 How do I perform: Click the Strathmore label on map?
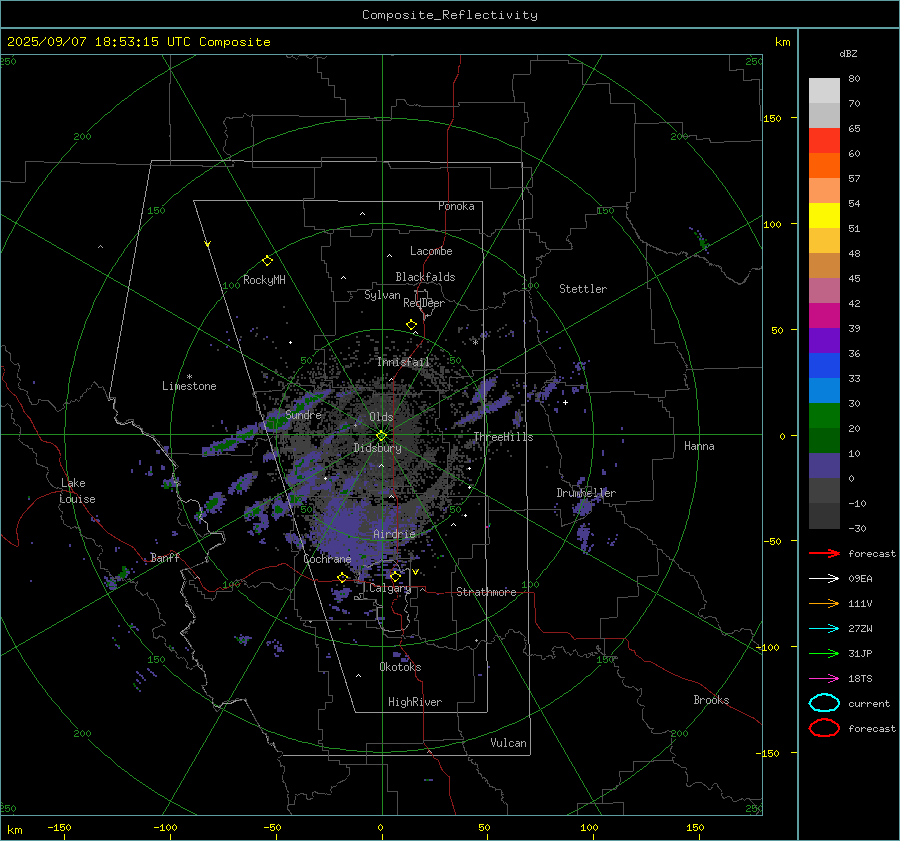click(x=486, y=592)
